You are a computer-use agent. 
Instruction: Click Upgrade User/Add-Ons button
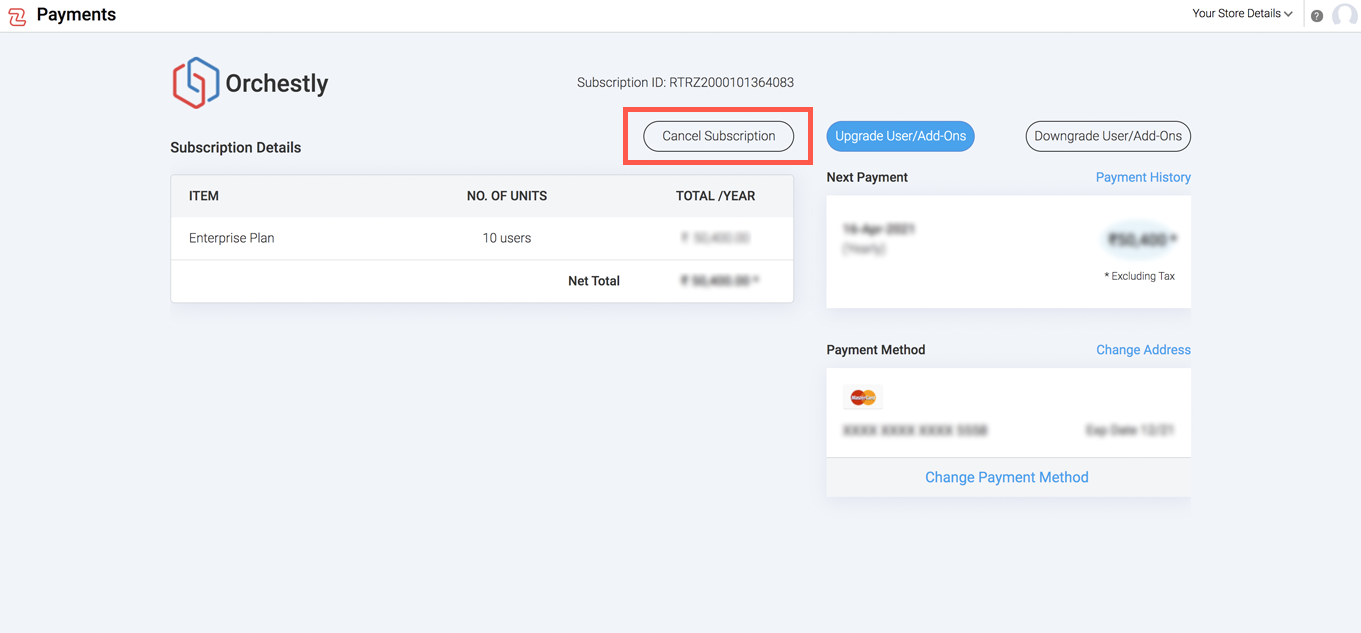(900, 136)
